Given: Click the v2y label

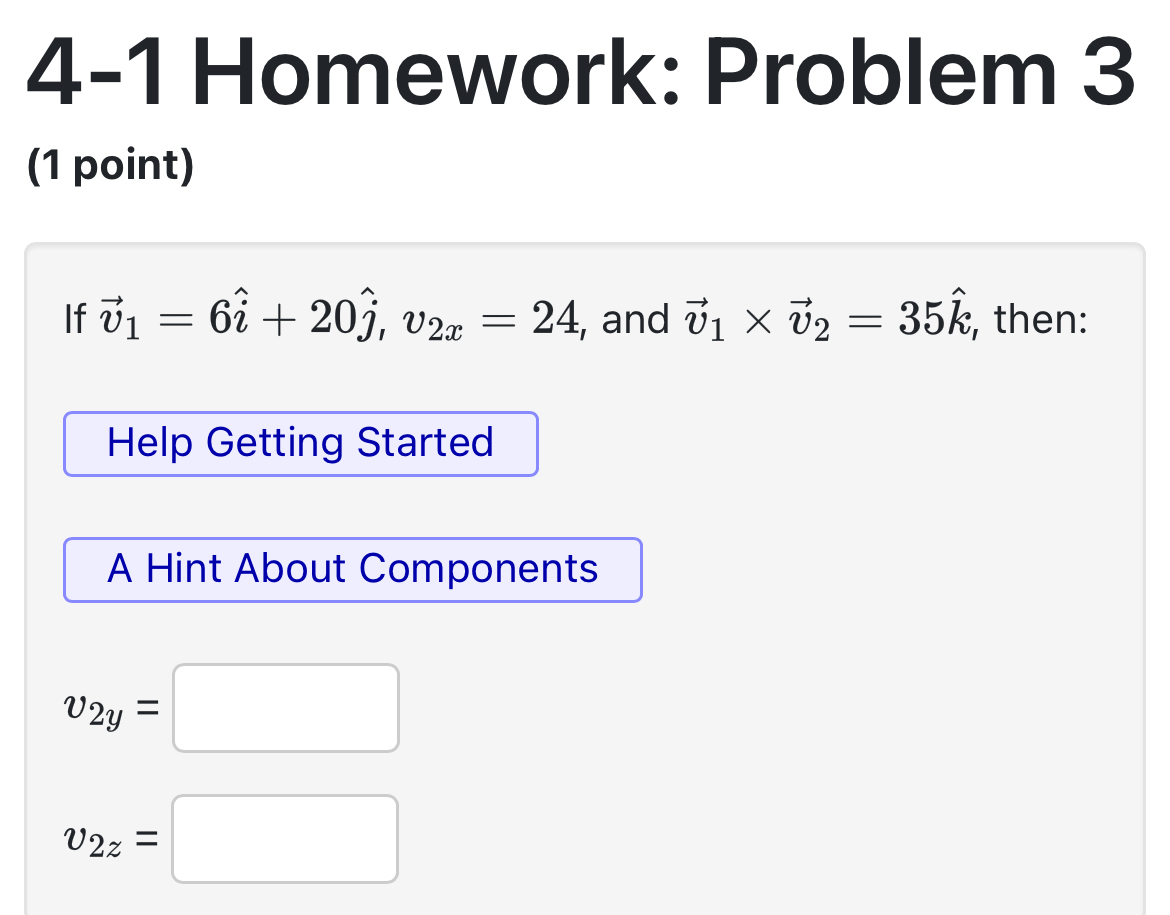Looking at the screenshot, I should [95, 707].
